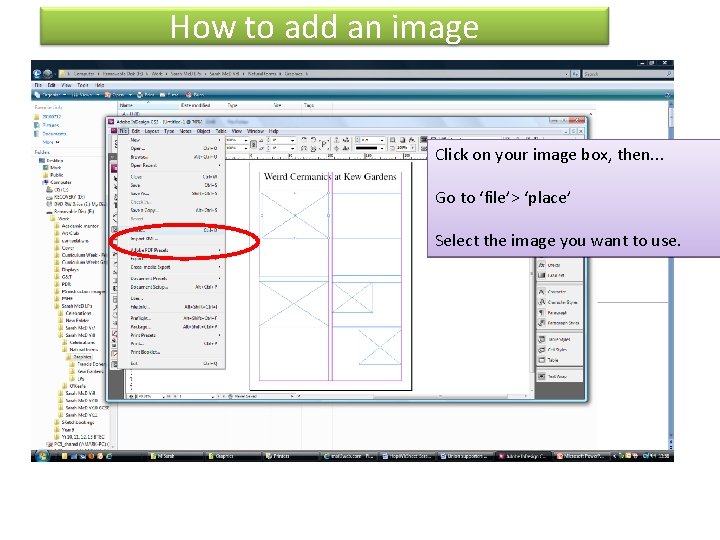Choose Browse in the File menu

point(174,157)
